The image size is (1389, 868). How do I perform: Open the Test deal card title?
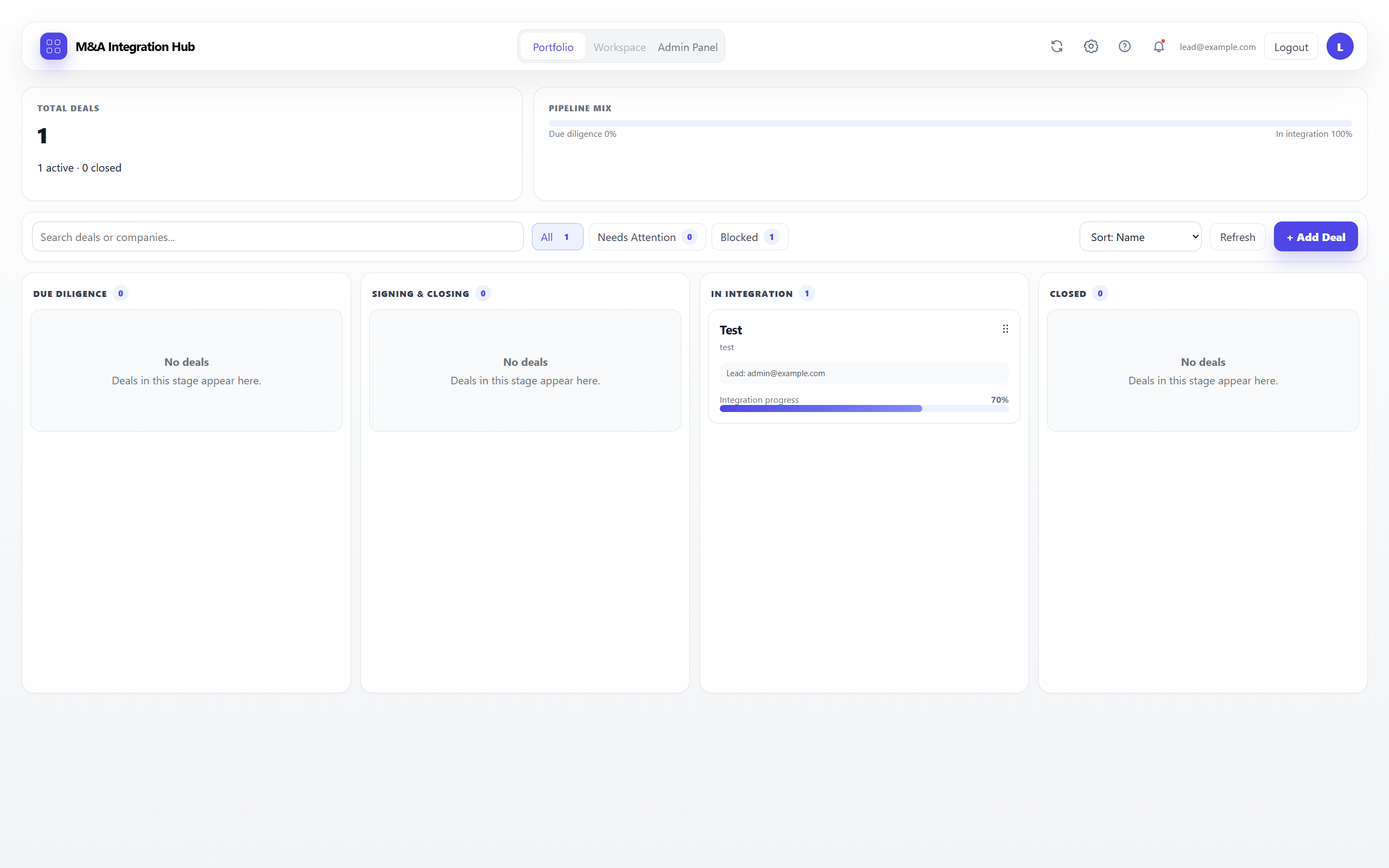pyautogui.click(x=731, y=330)
